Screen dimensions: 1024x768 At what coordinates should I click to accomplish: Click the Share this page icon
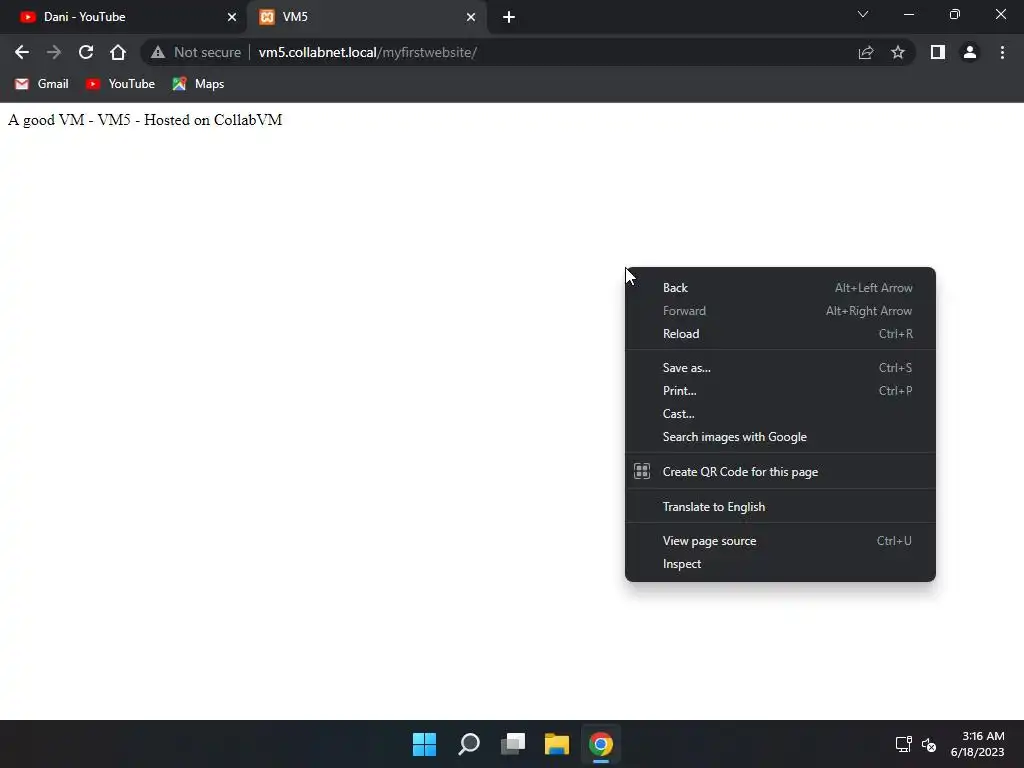(866, 52)
